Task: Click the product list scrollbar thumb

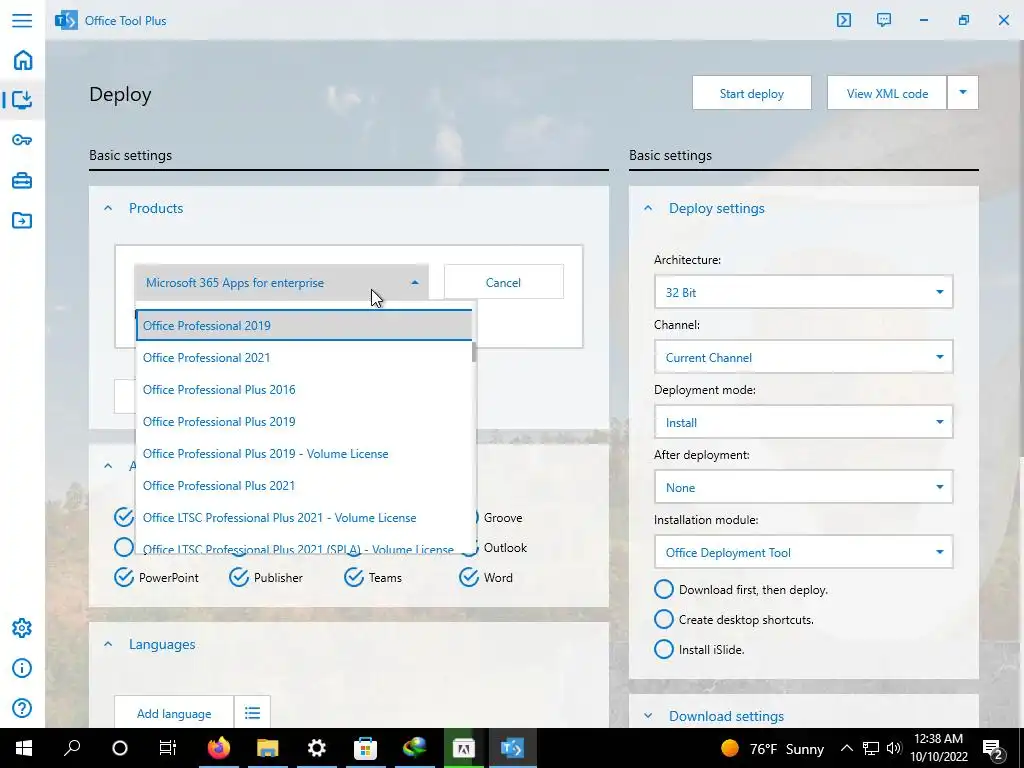Action: (x=474, y=351)
